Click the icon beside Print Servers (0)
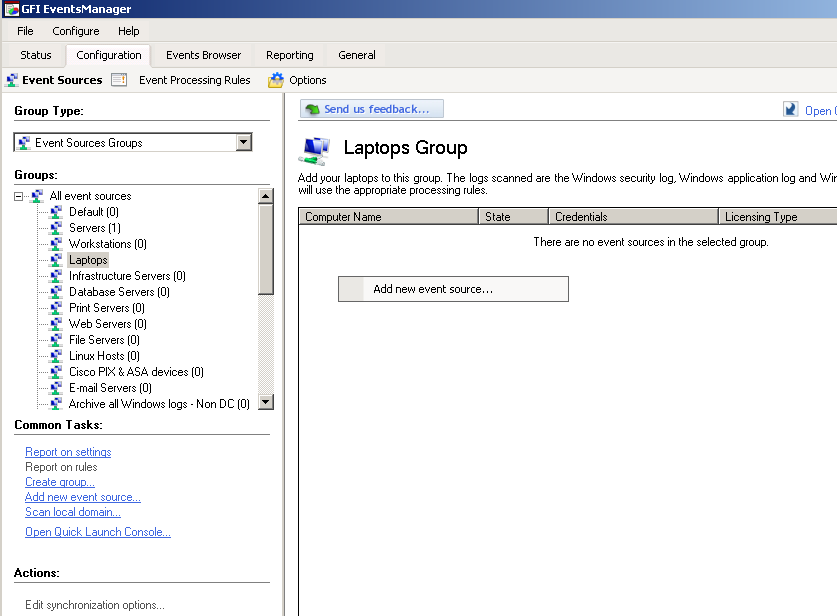 pyautogui.click(x=56, y=308)
